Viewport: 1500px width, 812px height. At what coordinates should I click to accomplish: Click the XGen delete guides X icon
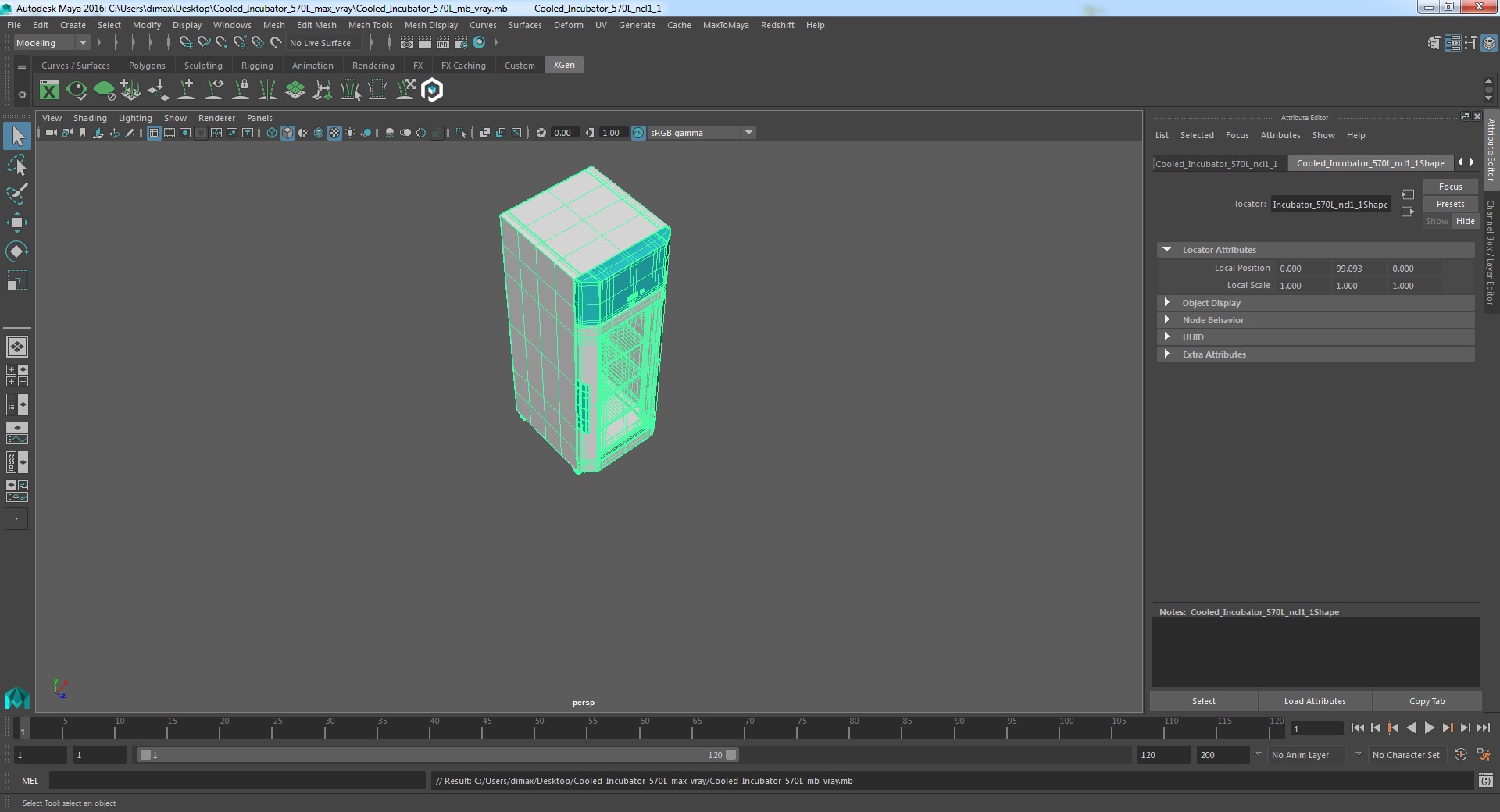pyautogui.click(x=405, y=91)
